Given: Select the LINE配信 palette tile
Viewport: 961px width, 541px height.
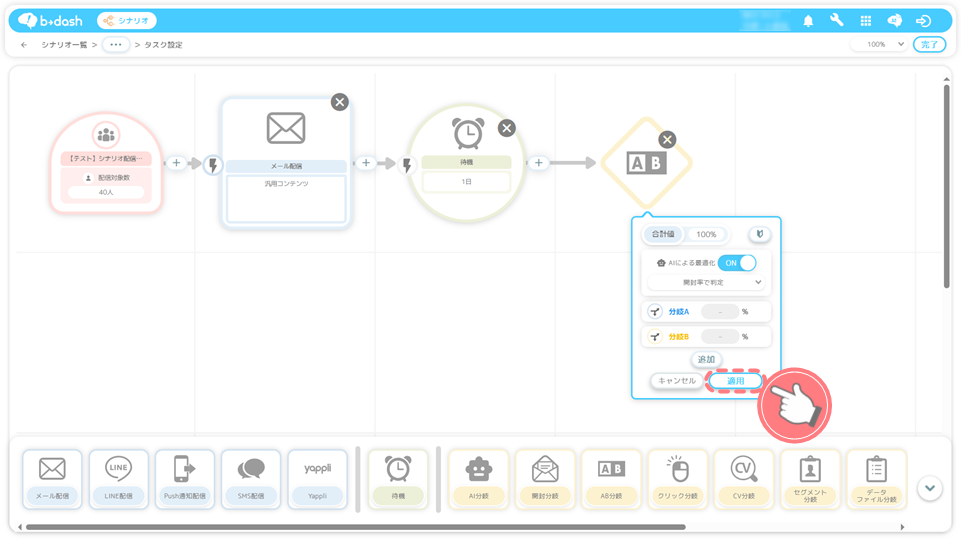Looking at the screenshot, I should (118, 480).
